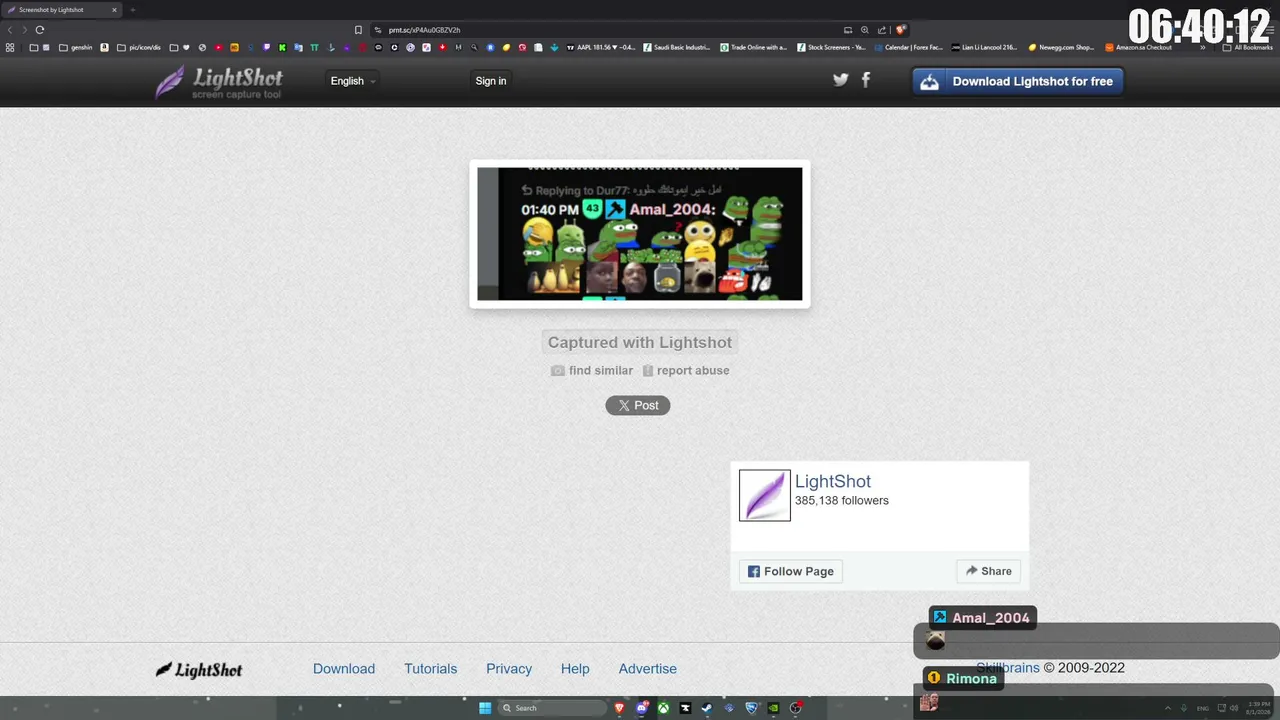This screenshot has width=1280, height=720.
Task: Click the Share button on LightShot widget
Action: (x=988, y=571)
